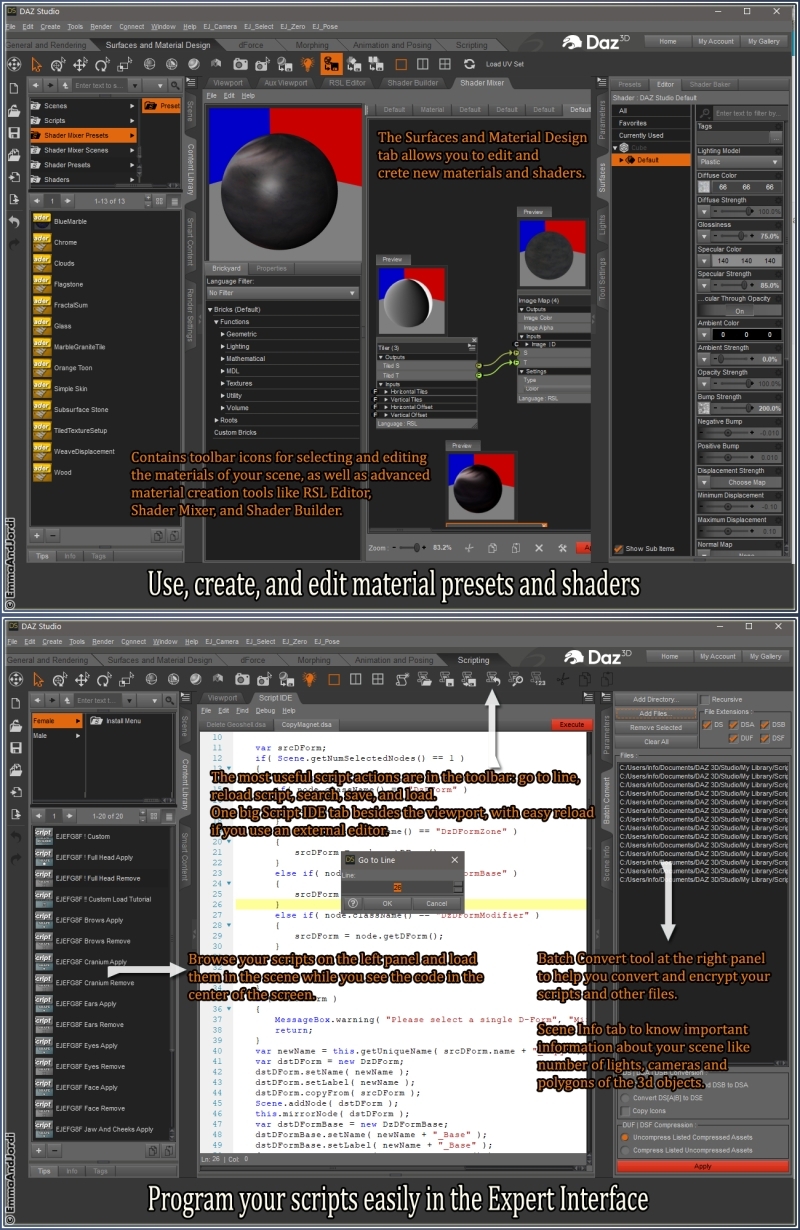Click tools icon beside Shader Mixer zoom bar
The width and height of the screenshot is (800, 1230).
point(562,548)
